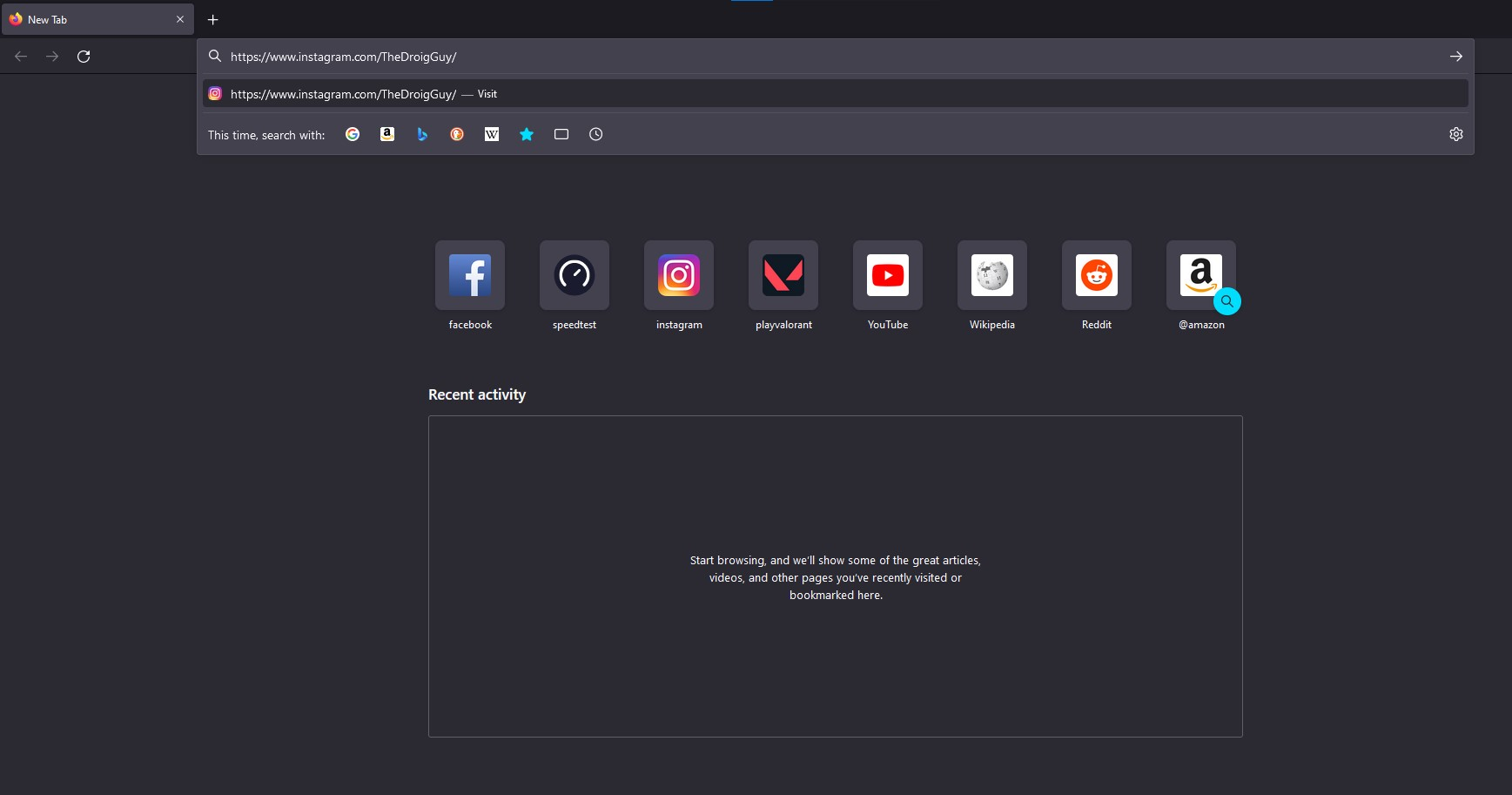Open the facebook top site tile
This screenshot has height=795, width=1512.
click(x=470, y=275)
